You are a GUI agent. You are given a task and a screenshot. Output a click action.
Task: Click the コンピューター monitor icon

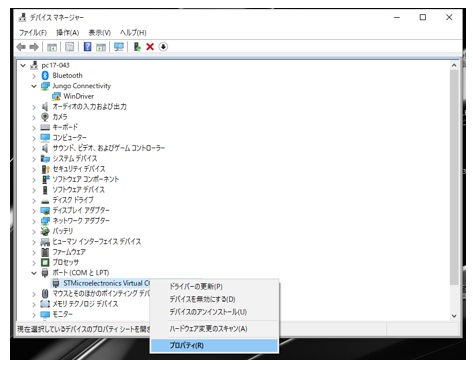coord(45,138)
